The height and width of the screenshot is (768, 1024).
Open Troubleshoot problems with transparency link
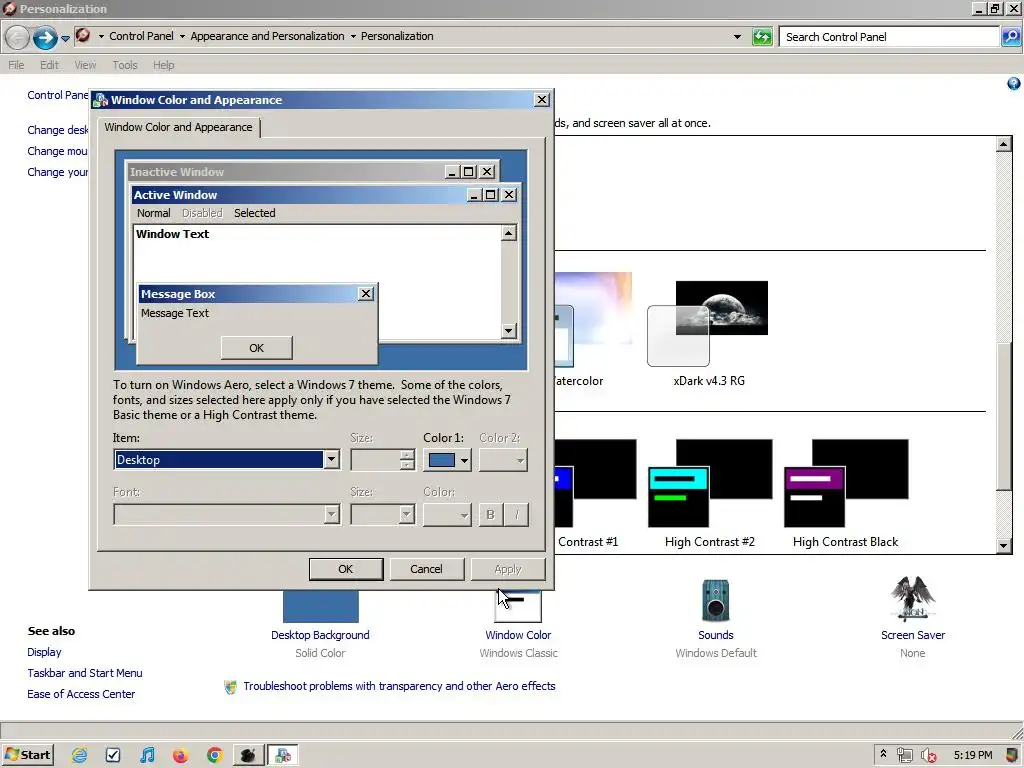[399, 686]
